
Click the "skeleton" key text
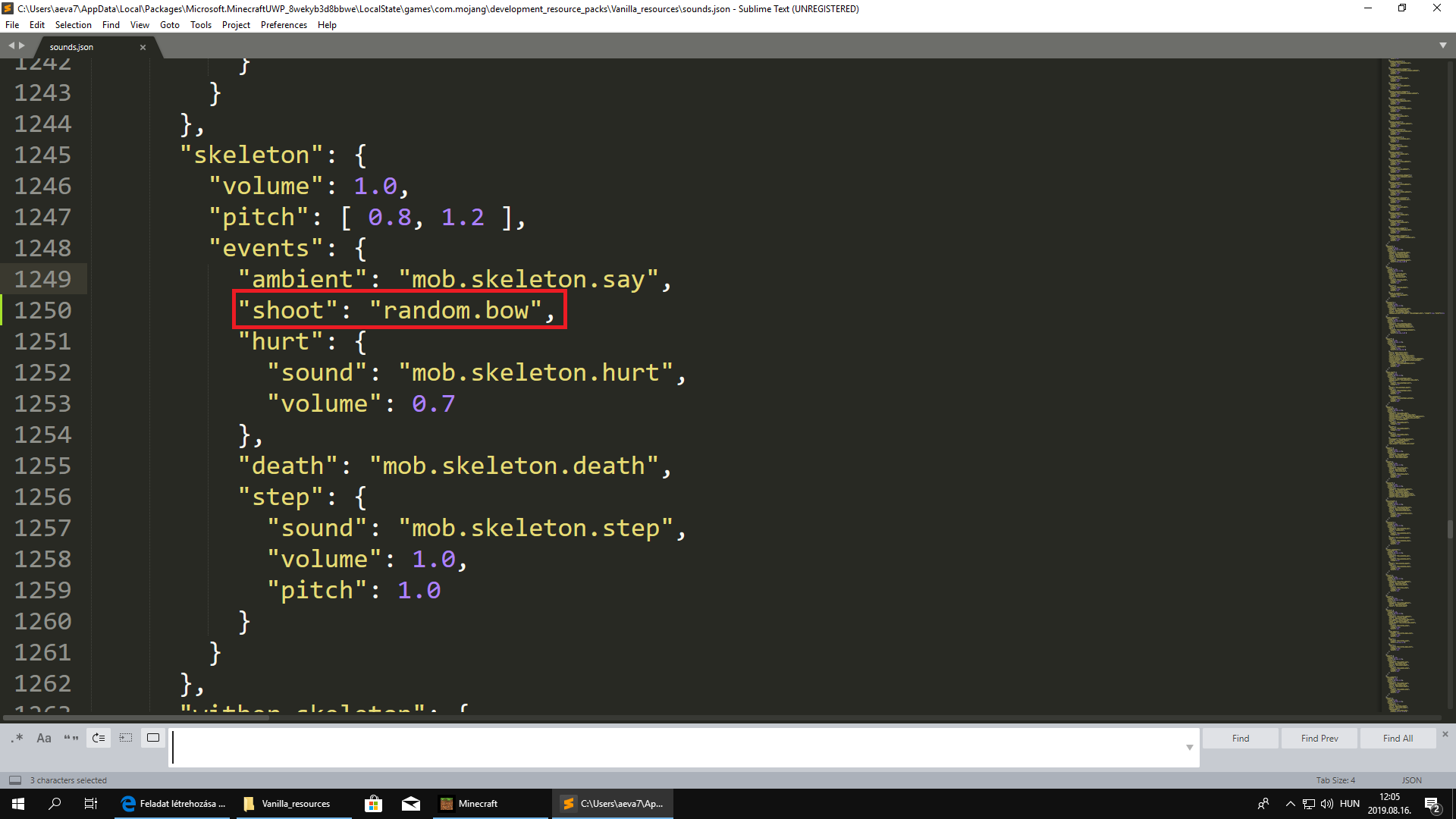252,155
